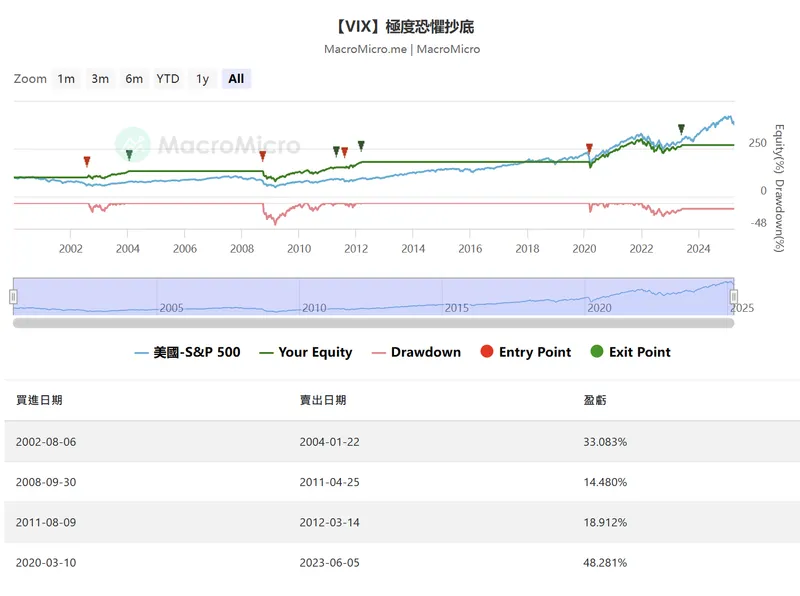This screenshot has width=800, height=596.
Task: Click the red entry marker near 2002
Action: pyautogui.click(x=87, y=161)
